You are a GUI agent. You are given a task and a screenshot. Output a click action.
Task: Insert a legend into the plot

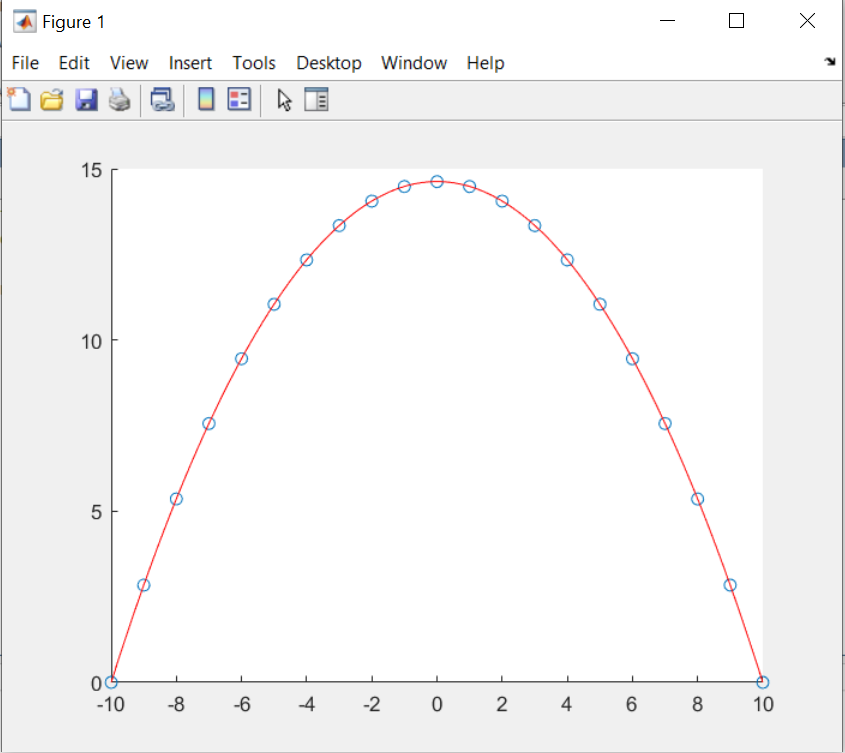[239, 99]
